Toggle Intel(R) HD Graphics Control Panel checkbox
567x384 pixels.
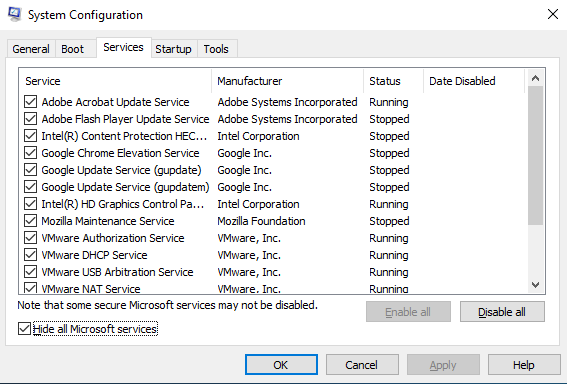click(30, 204)
